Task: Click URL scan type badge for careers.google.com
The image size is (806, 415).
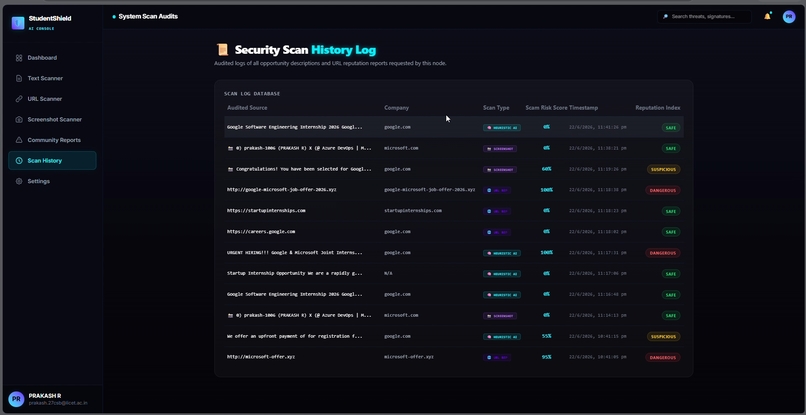Action: point(497,232)
